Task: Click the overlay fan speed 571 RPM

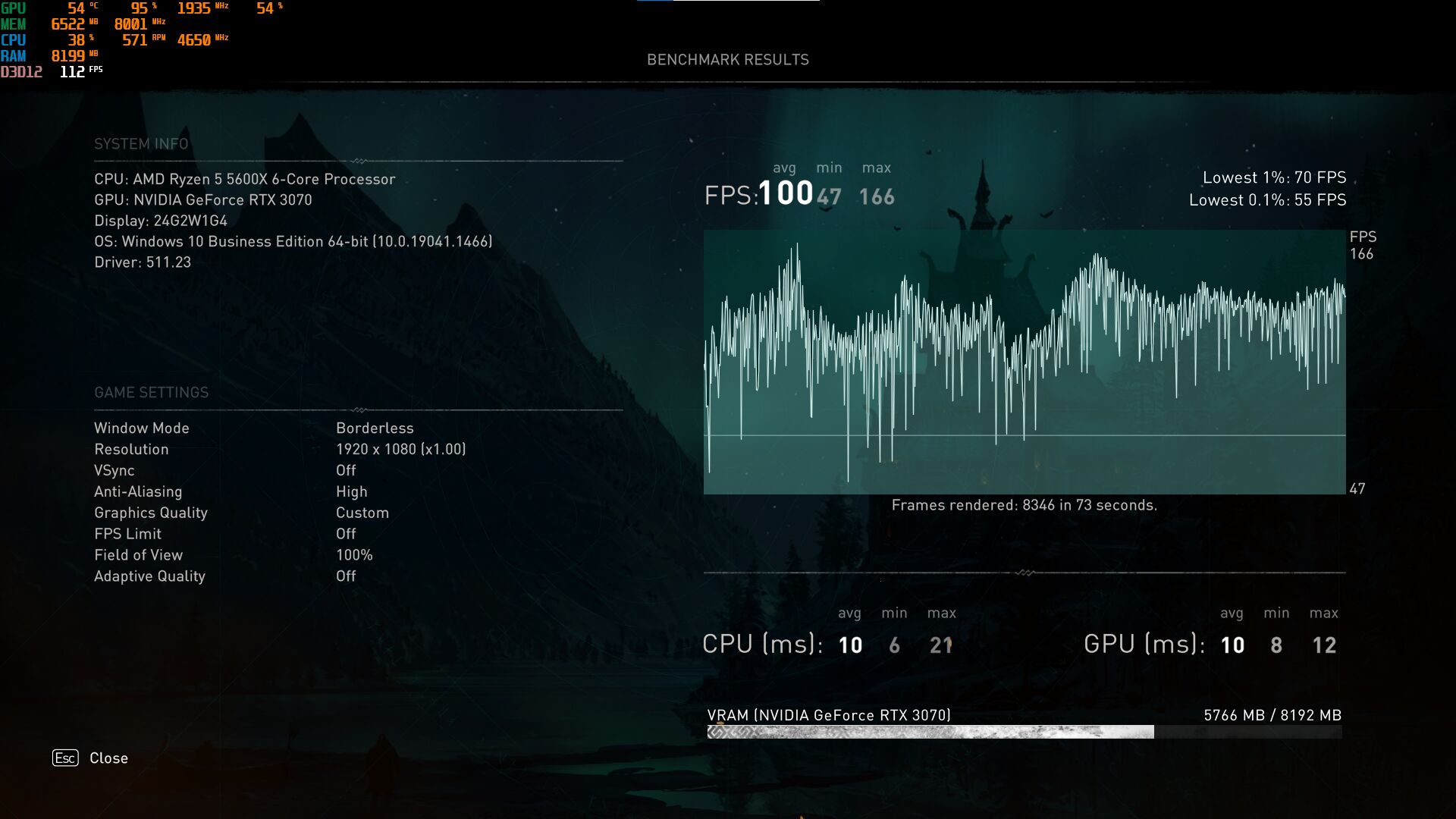Action: (143, 40)
